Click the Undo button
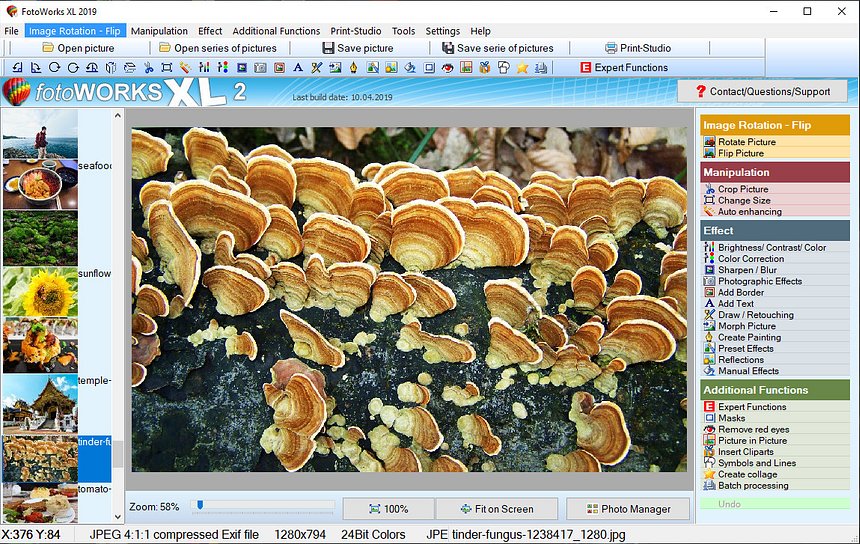860x544 pixels. (775, 504)
